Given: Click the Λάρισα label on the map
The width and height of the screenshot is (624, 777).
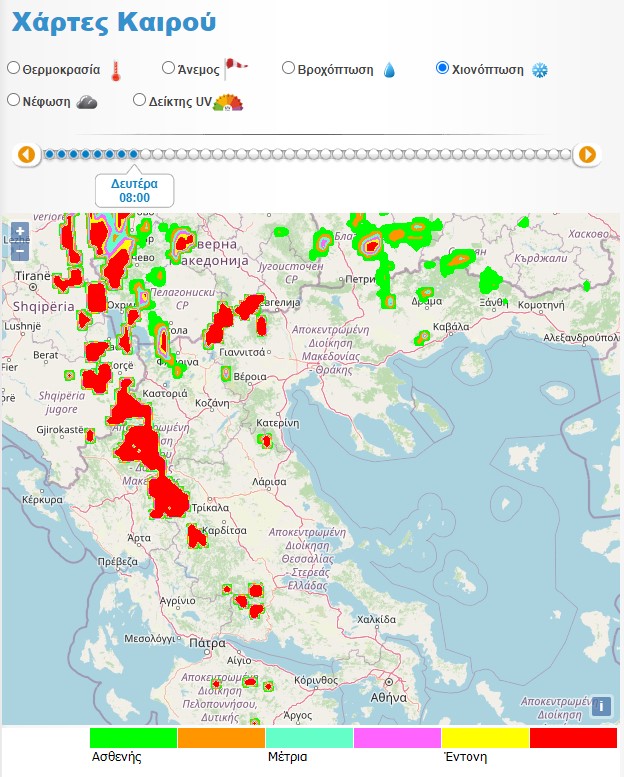Looking at the screenshot, I should click(269, 481).
